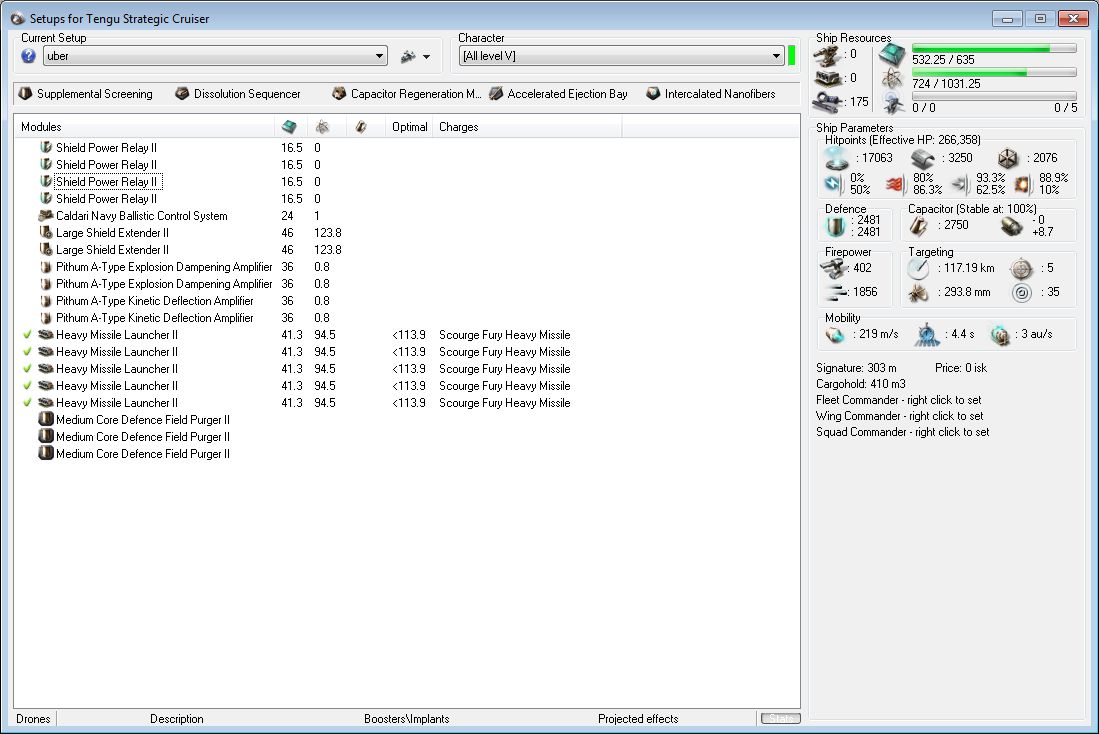Click the capacitor capacity icon 2750
1099x734 pixels.
(x=919, y=226)
